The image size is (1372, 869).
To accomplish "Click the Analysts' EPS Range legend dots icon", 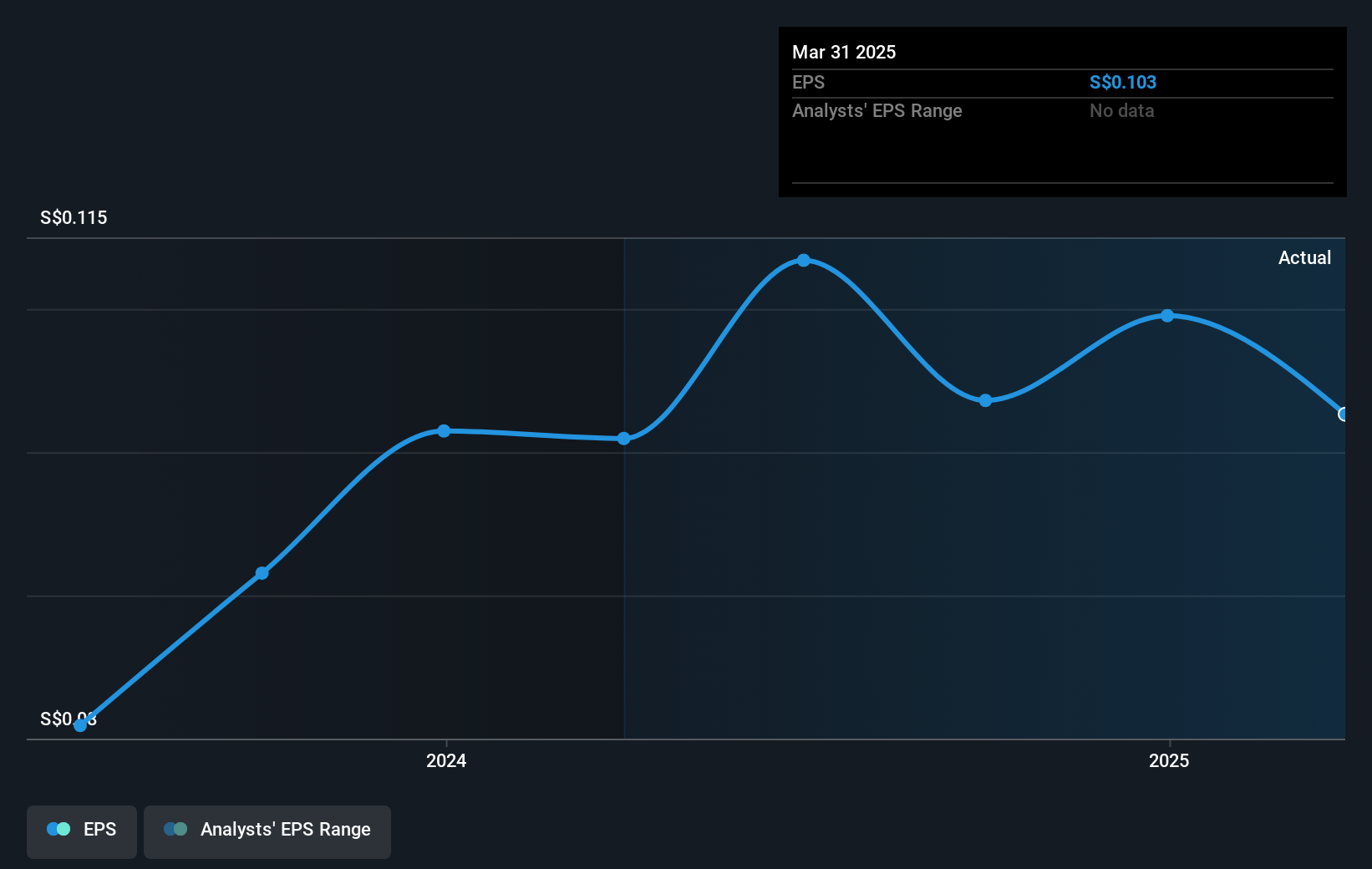I will tap(175, 829).
